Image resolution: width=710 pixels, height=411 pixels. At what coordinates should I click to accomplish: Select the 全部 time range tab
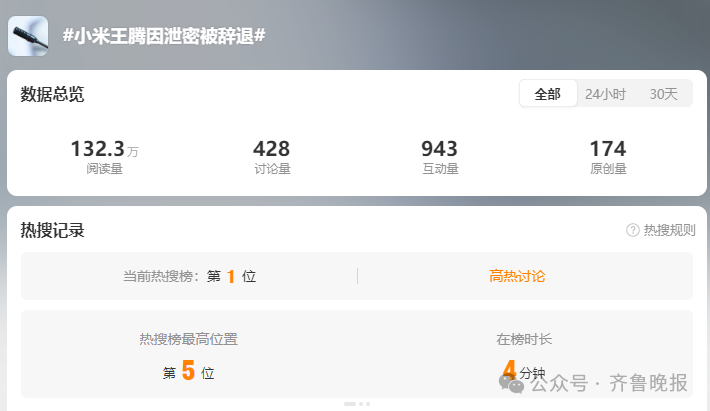[548, 94]
